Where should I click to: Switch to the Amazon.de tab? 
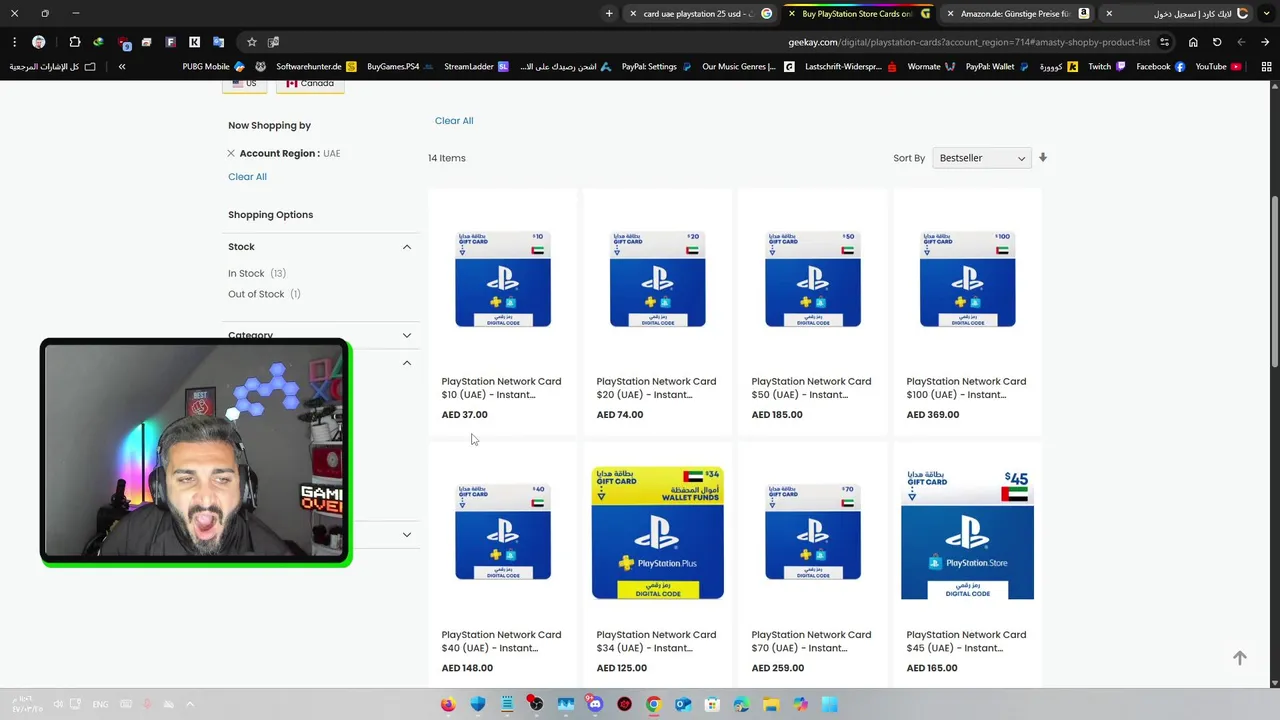point(1017,14)
